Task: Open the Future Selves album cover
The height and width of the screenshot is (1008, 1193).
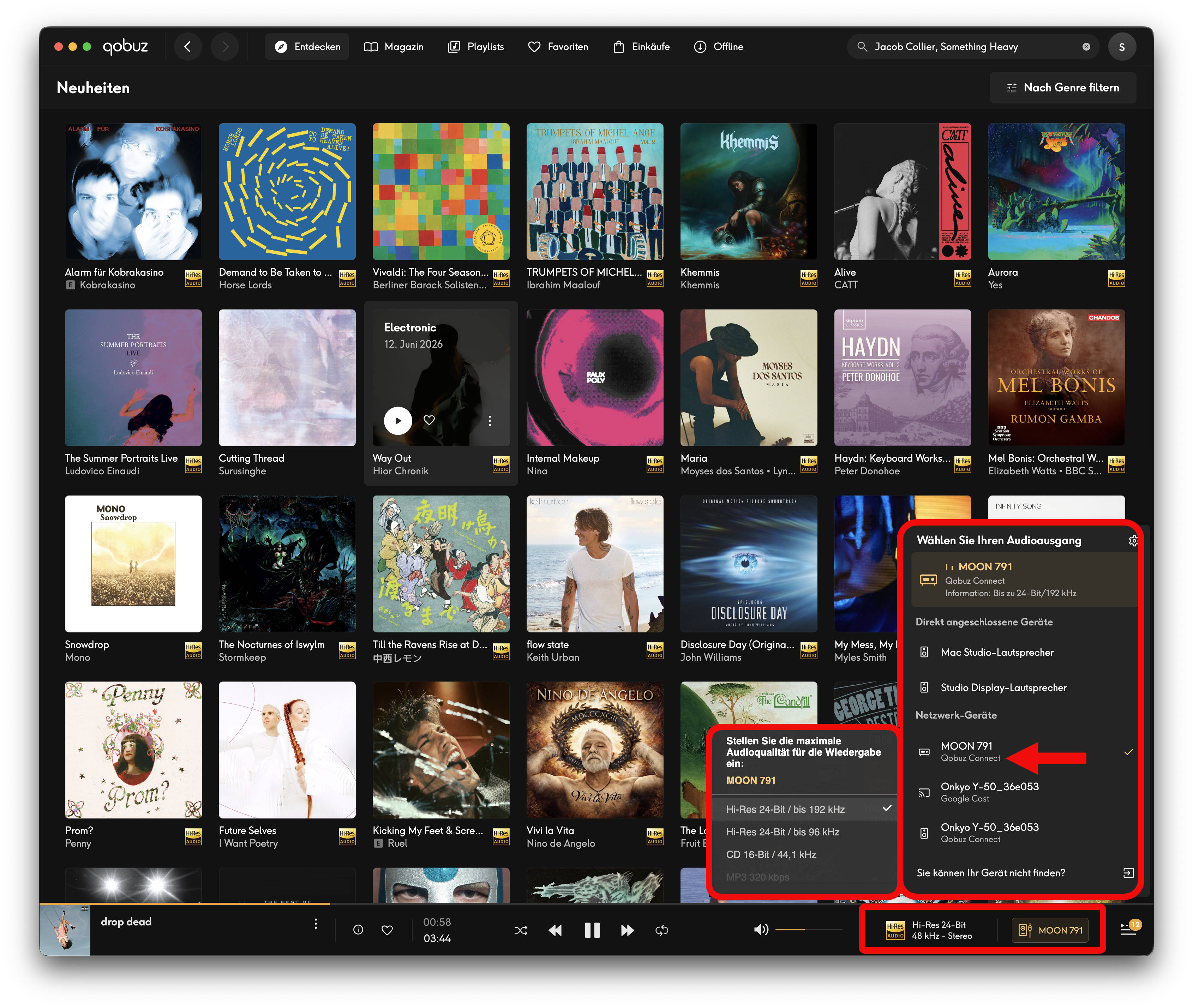Action: [x=287, y=750]
